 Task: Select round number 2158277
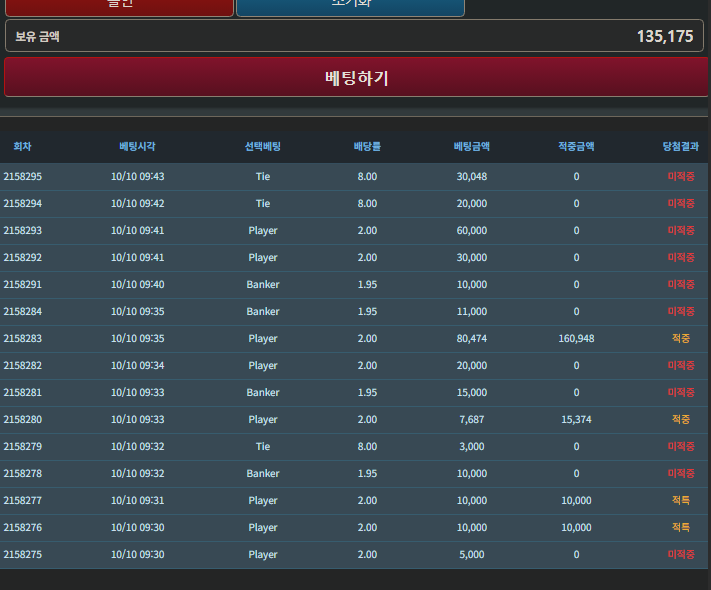pos(23,500)
